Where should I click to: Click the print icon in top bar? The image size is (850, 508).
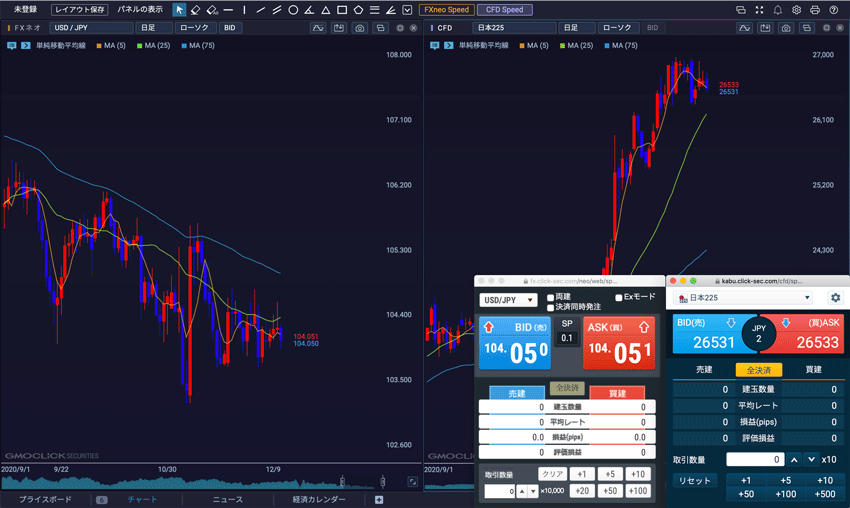[x=815, y=10]
